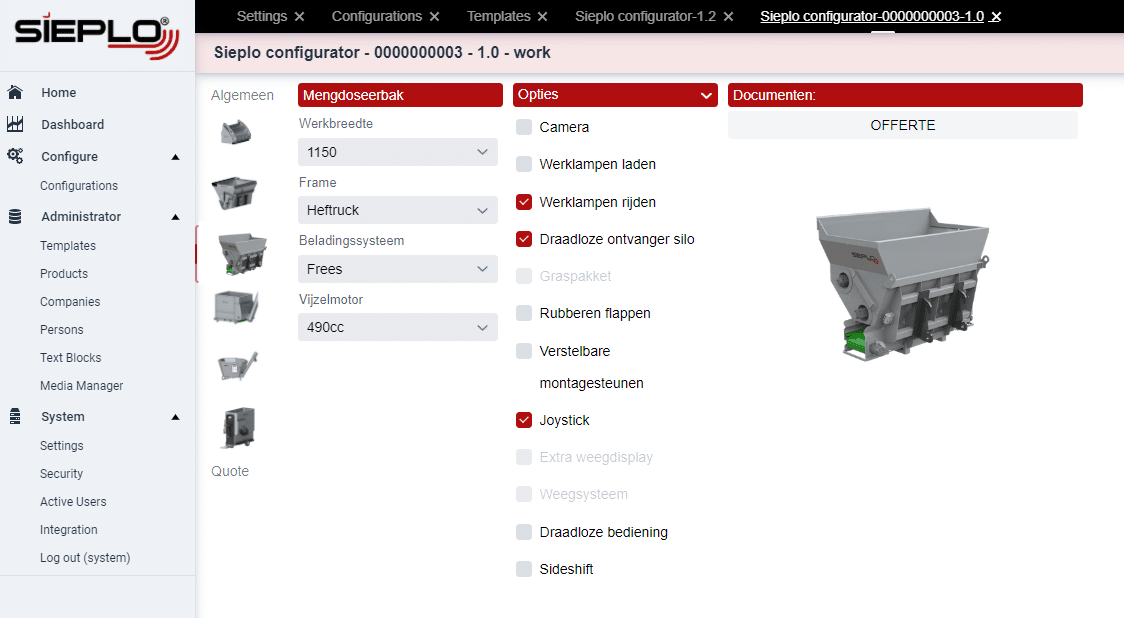Open the Werkbreedte 1150 dropdown

[x=398, y=152]
